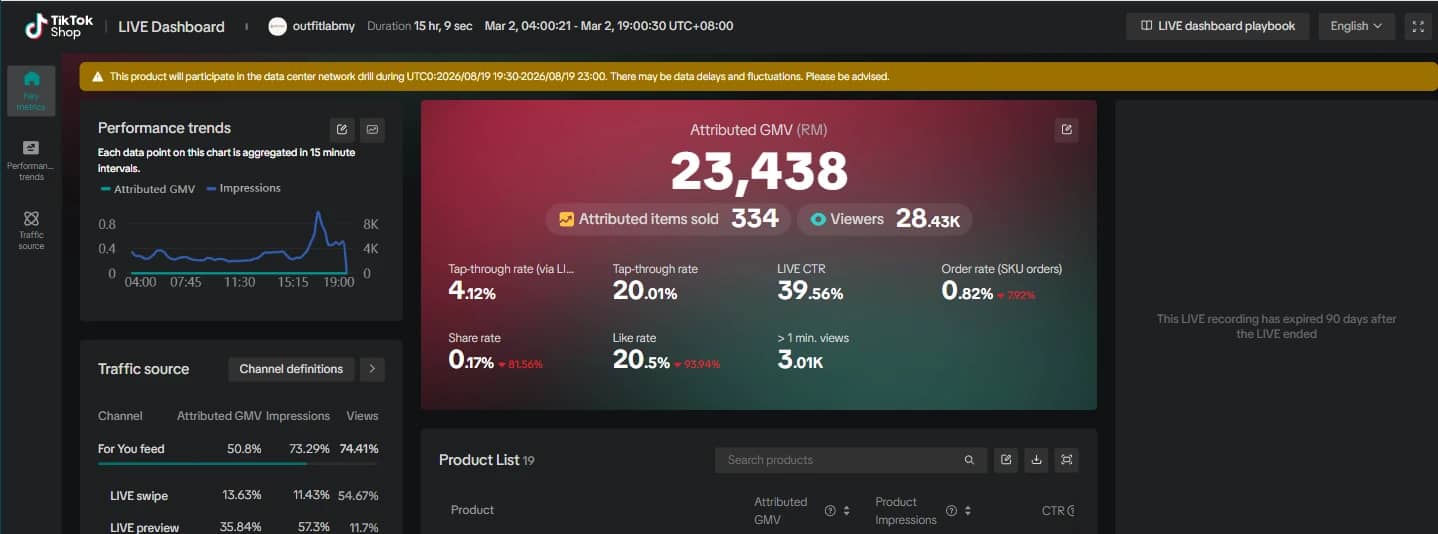1438x534 pixels.
Task: Click the Viewers 28.43K pill
Action: (885, 219)
